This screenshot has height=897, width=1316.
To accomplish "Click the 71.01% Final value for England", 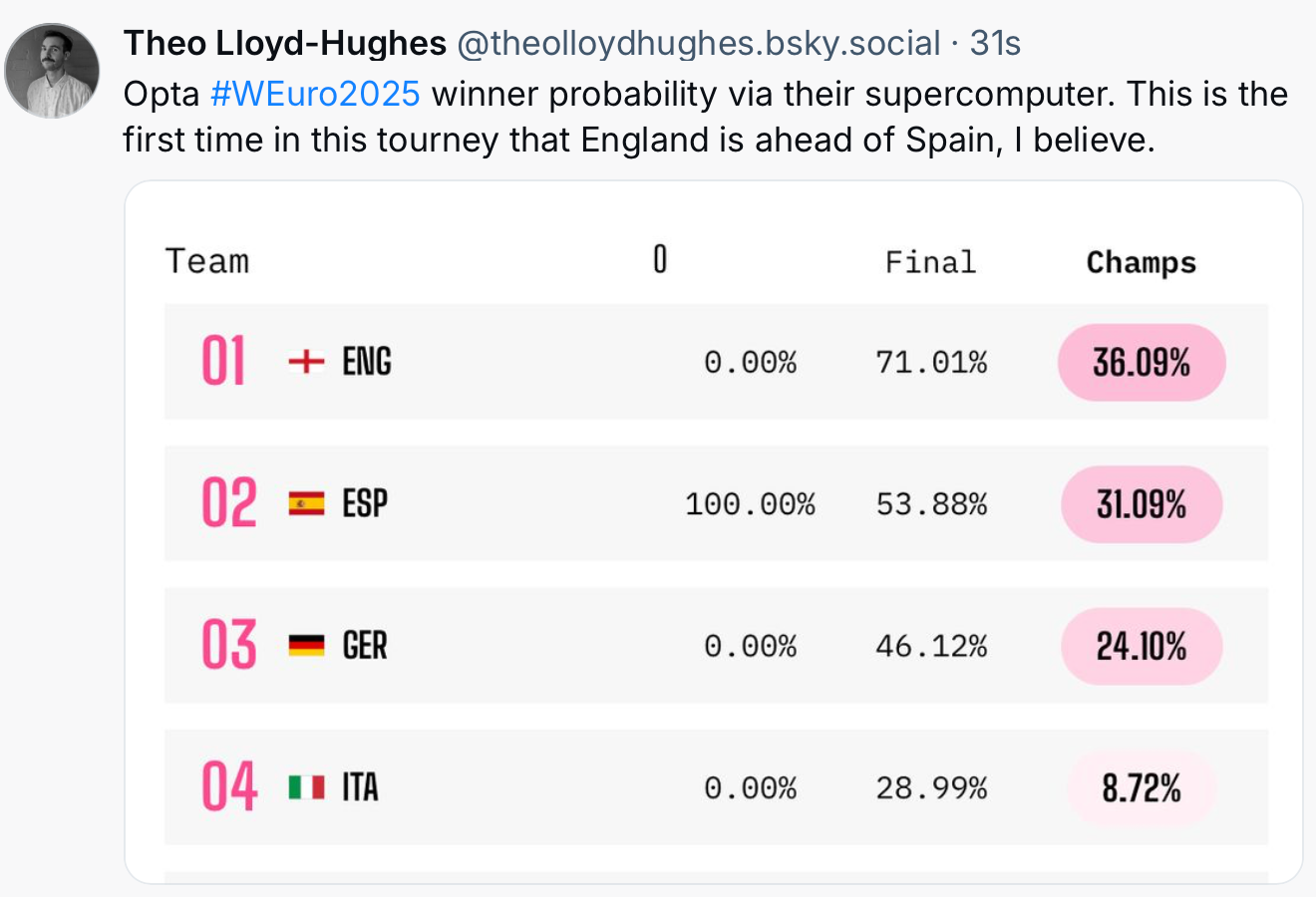I will coord(931,362).
